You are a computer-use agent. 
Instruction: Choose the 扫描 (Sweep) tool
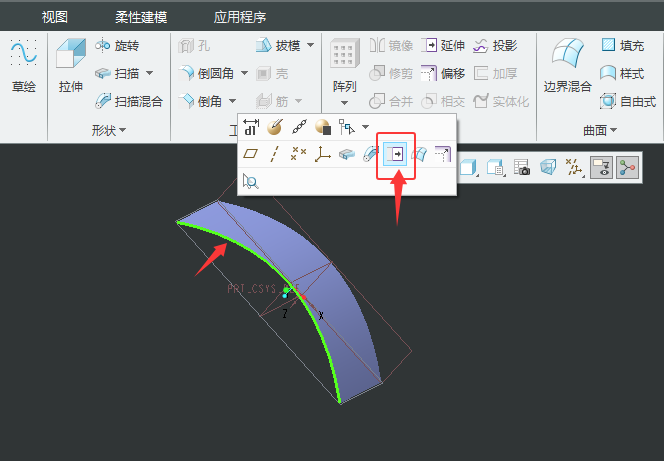click(117, 73)
